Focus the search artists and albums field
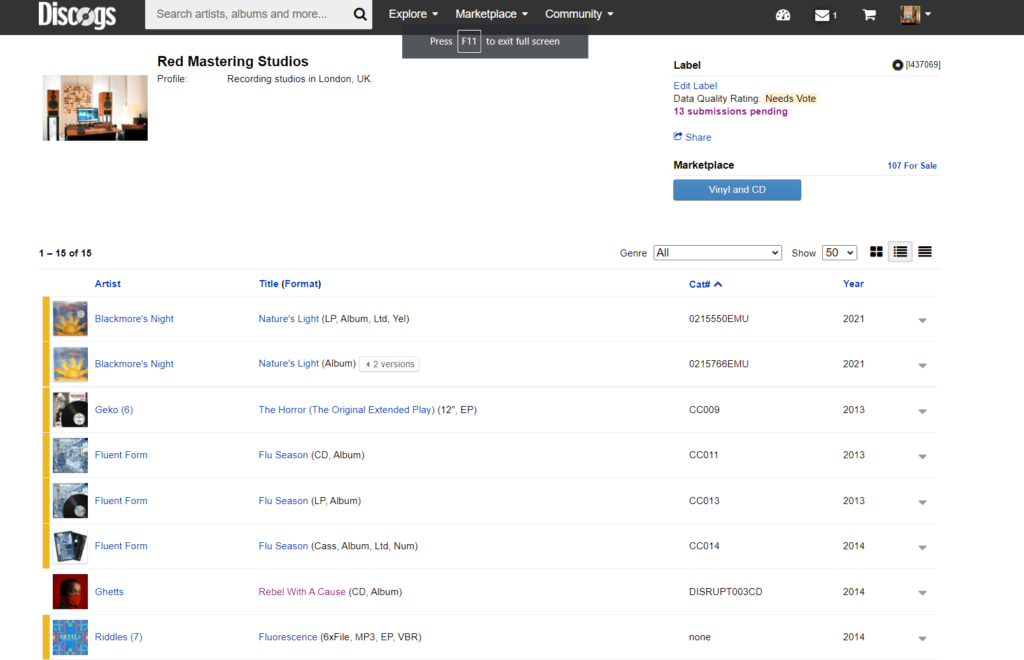Image resolution: width=1024 pixels, height=660 pixels. 248,14
